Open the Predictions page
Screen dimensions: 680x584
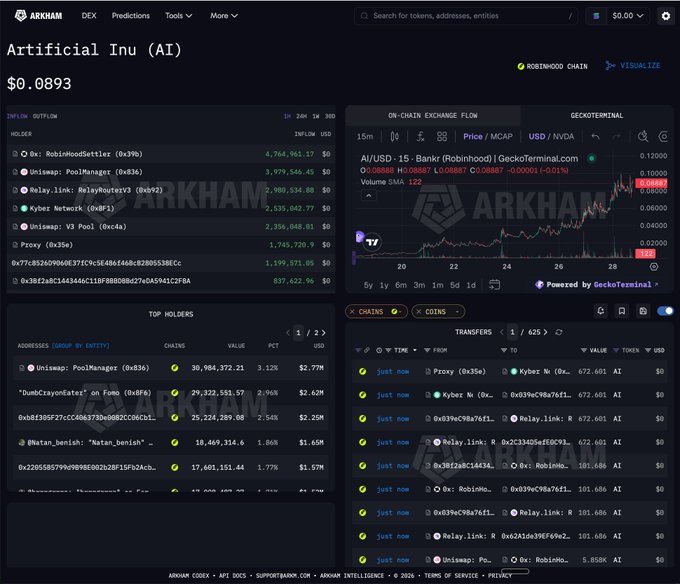(131, 16)
